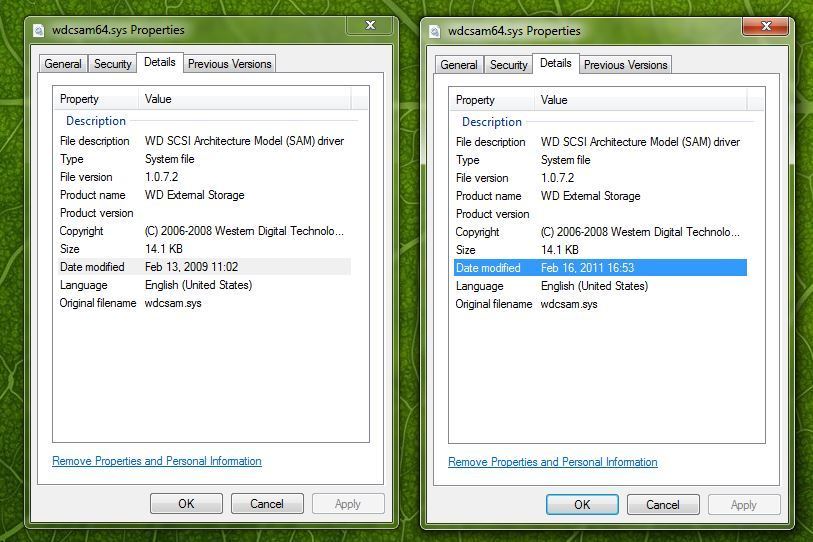Click Cancel button in left Properties window
The width and height of the screenshot is (813, 542).
click(267, 504)
